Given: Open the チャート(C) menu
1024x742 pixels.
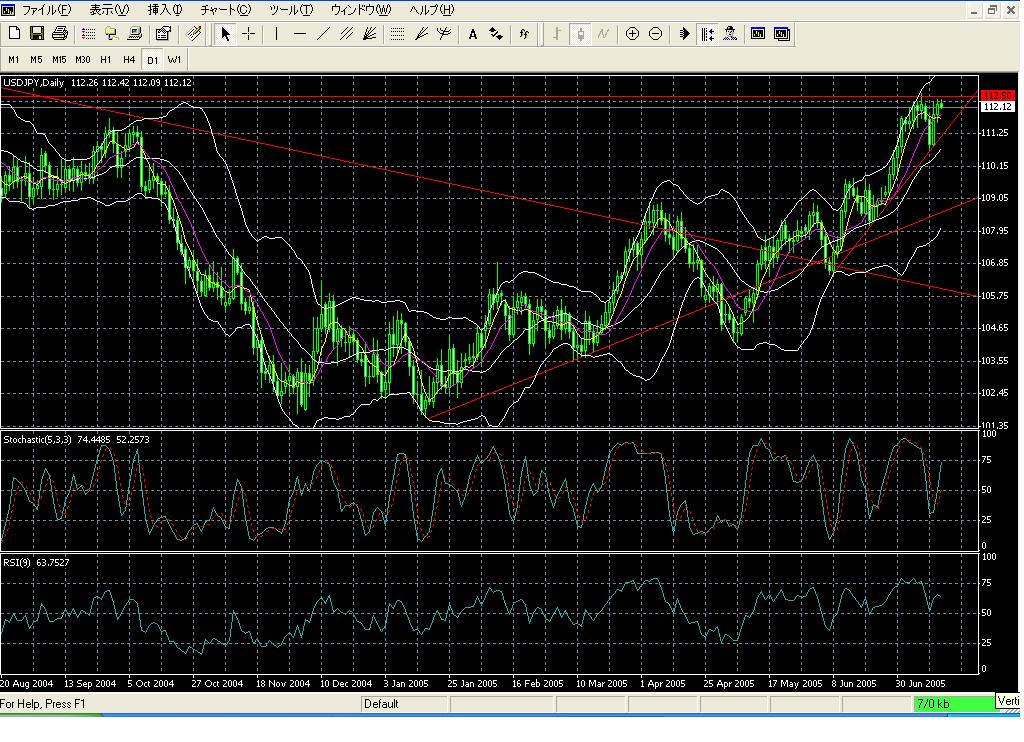Looking at the screenshot, I should pos(225,10).
